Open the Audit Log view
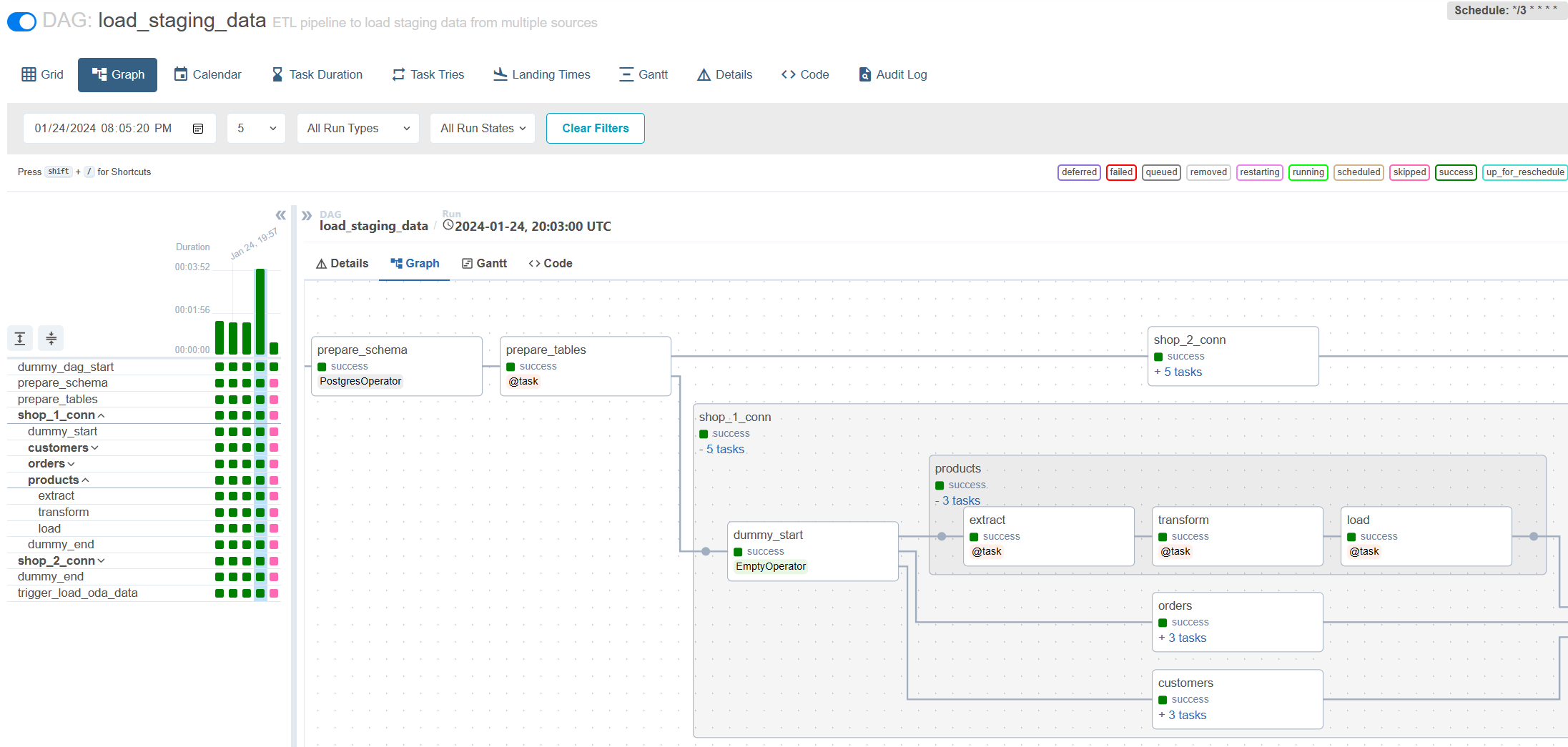The image size is (1568, 747). point(892,75)
